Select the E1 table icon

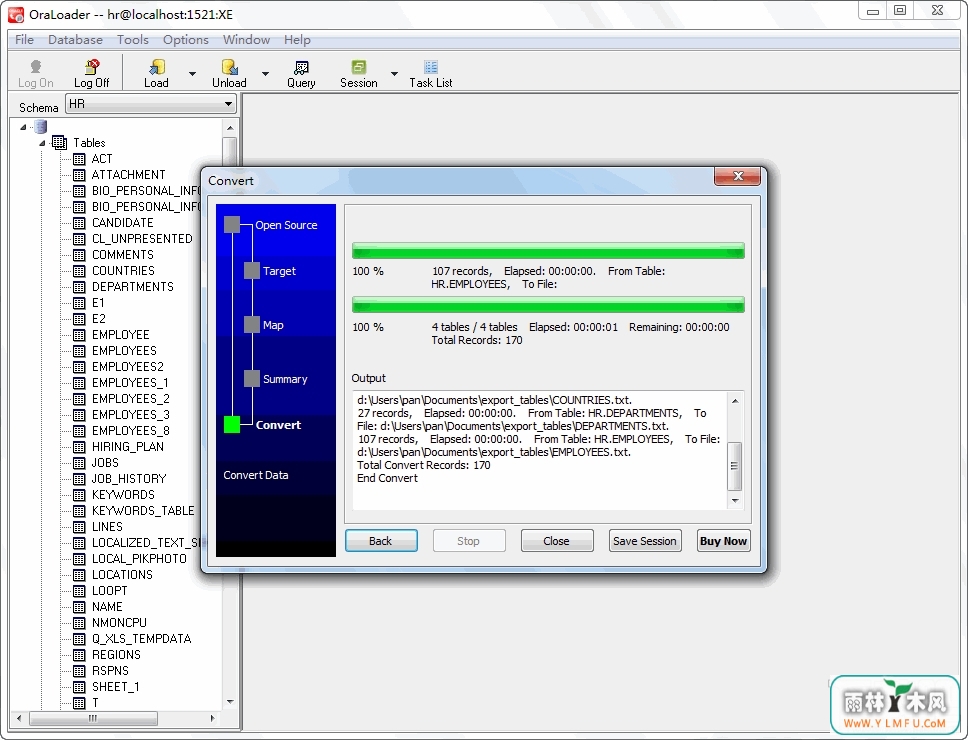[79, 303]
